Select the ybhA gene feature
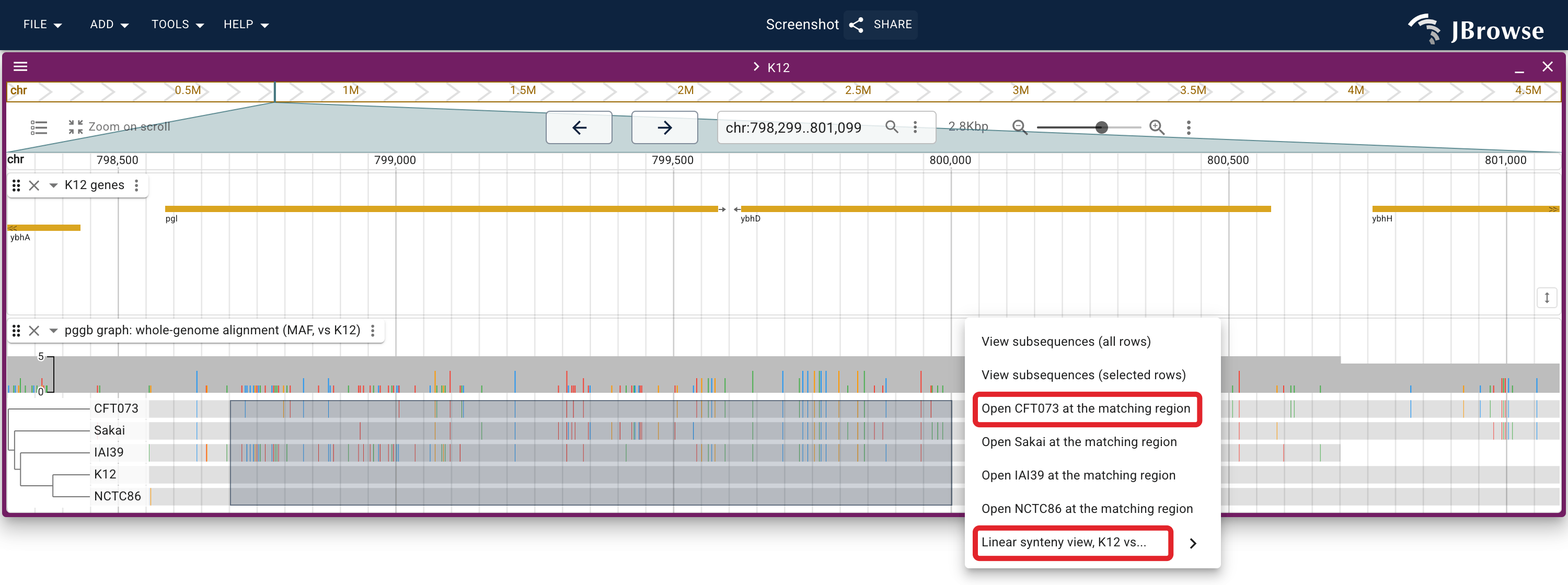This screenshot has width=1568, height=585. [44, 227]
